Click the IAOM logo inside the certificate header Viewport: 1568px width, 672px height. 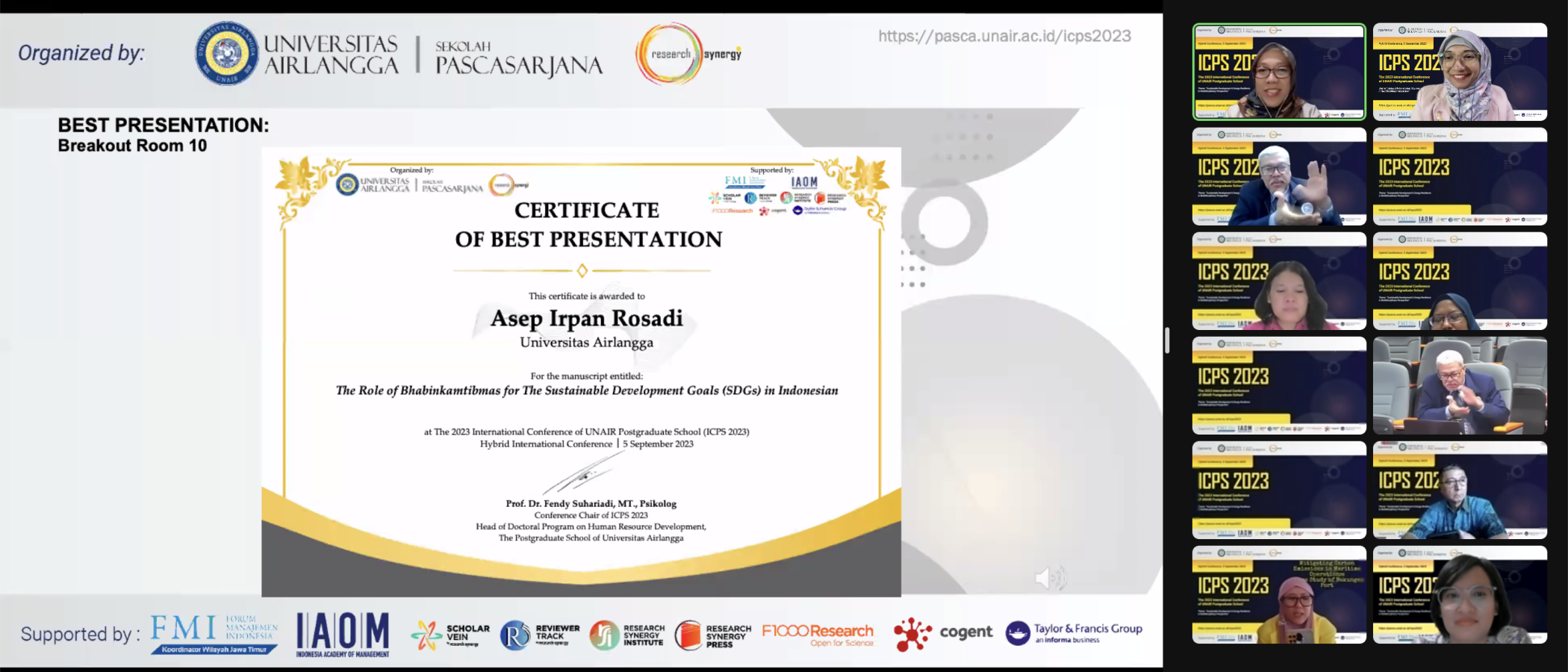click(804, 181)
